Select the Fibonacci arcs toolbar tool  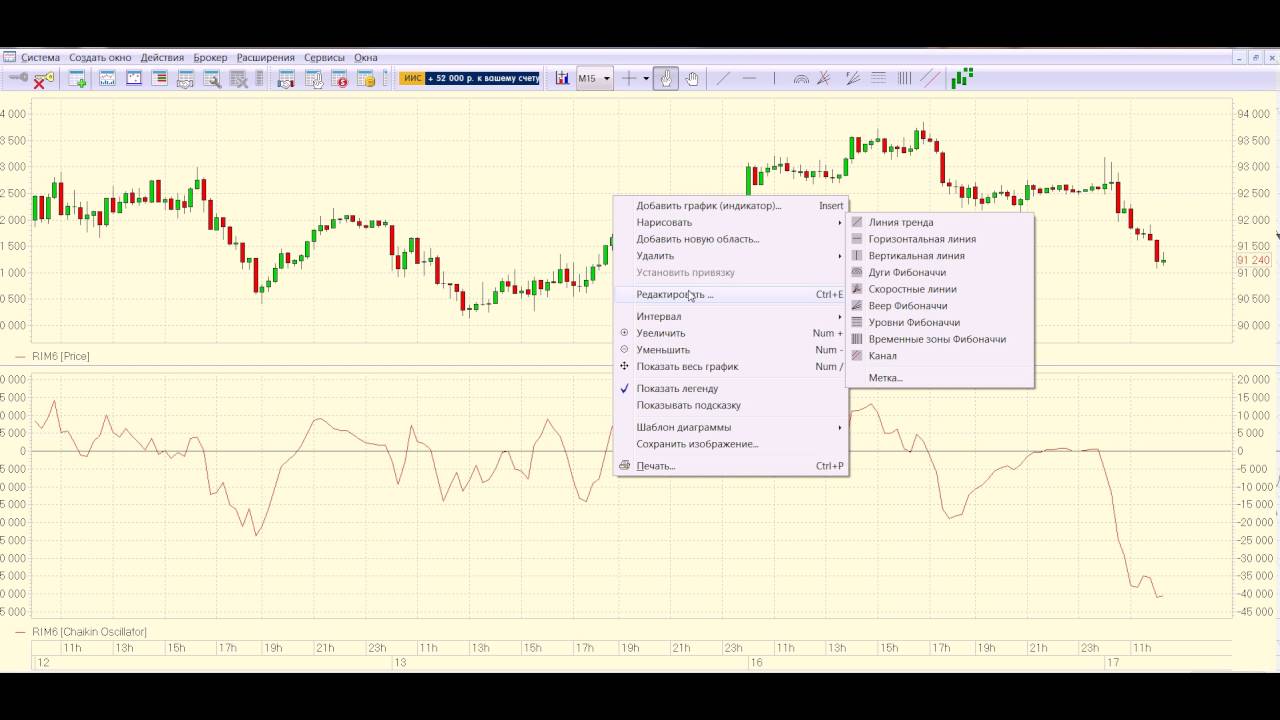[801, 78]
